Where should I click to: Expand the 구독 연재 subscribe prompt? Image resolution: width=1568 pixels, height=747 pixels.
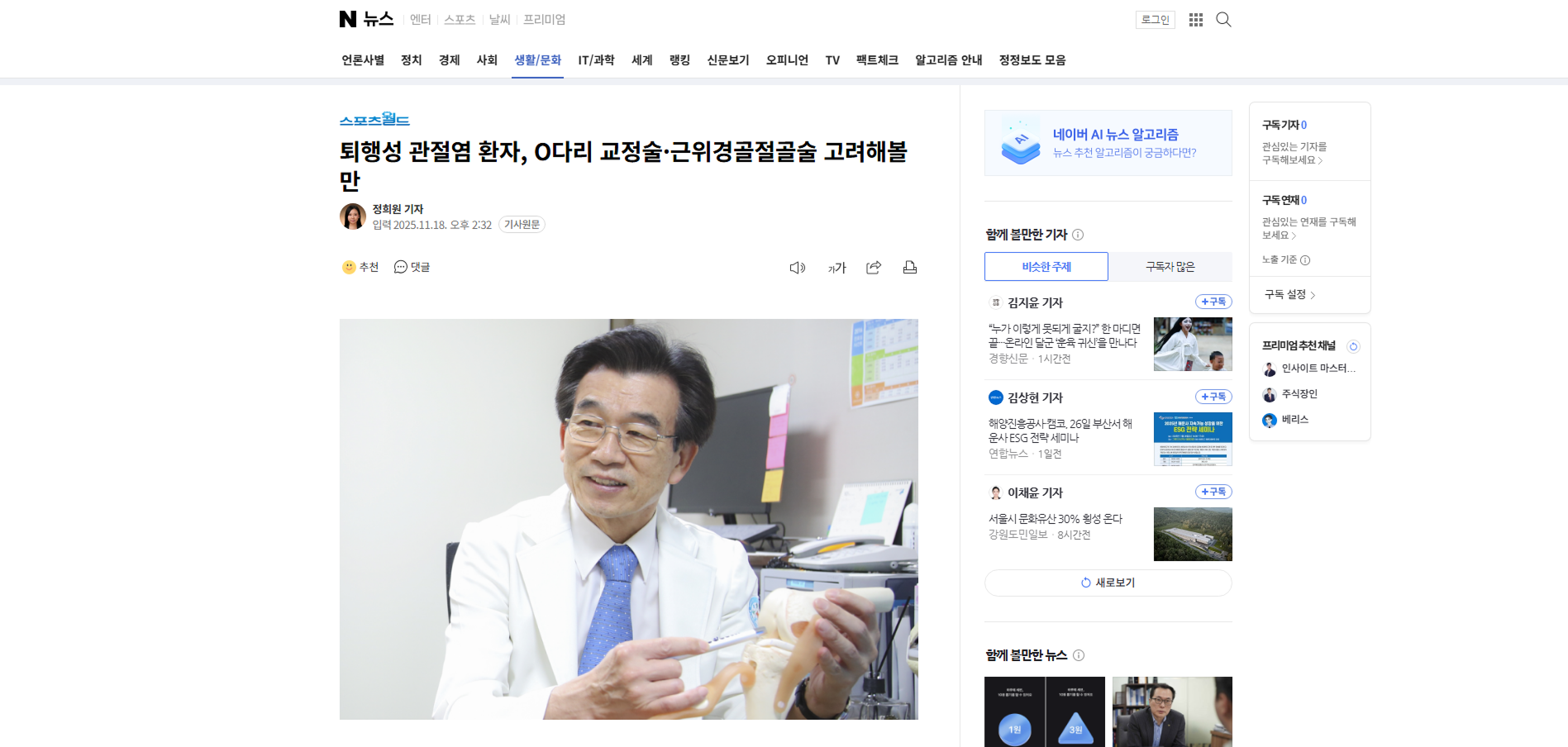(x=1308, y=228)
